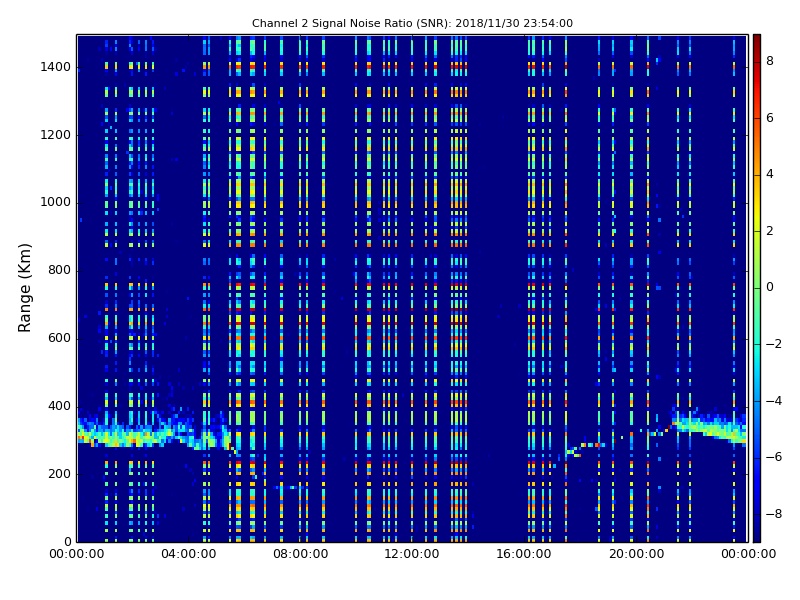The width and height of the screenshot is (800, 600).
Task: Click the 16:00:00 time axis label
Action: coord(523,554)
